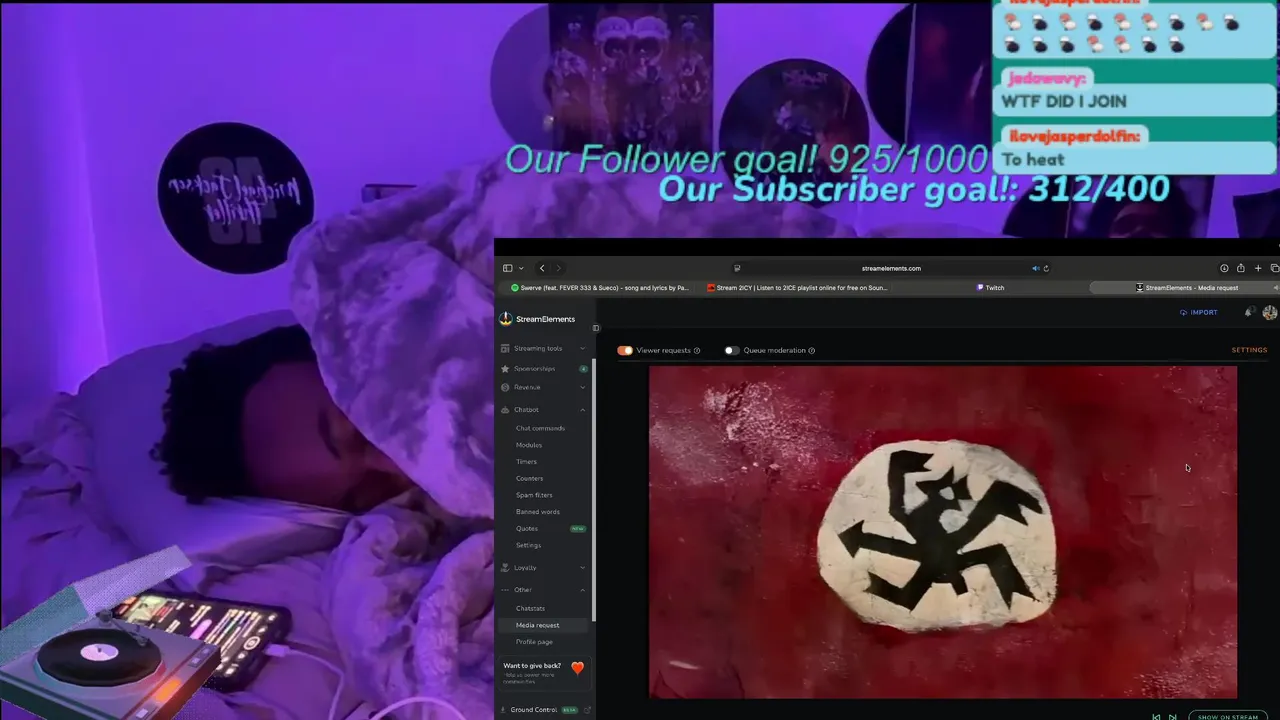Image resolution: width=1280 pixels, height=720 pixels.
Task: Switch to the Stream 2ICY SoundCloud tab
Action: pyautogui.click(x=797, y=288)
